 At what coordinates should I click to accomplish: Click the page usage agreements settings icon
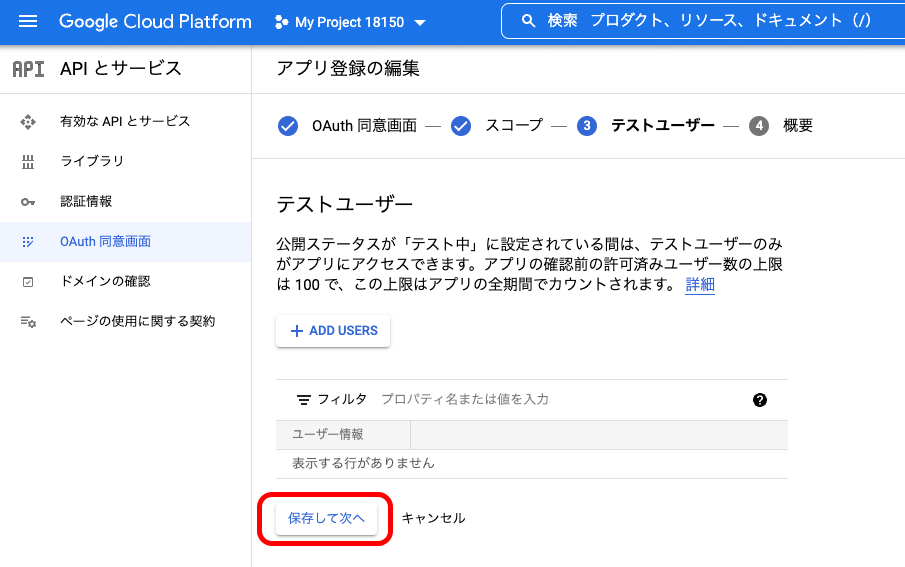(28, 322)
